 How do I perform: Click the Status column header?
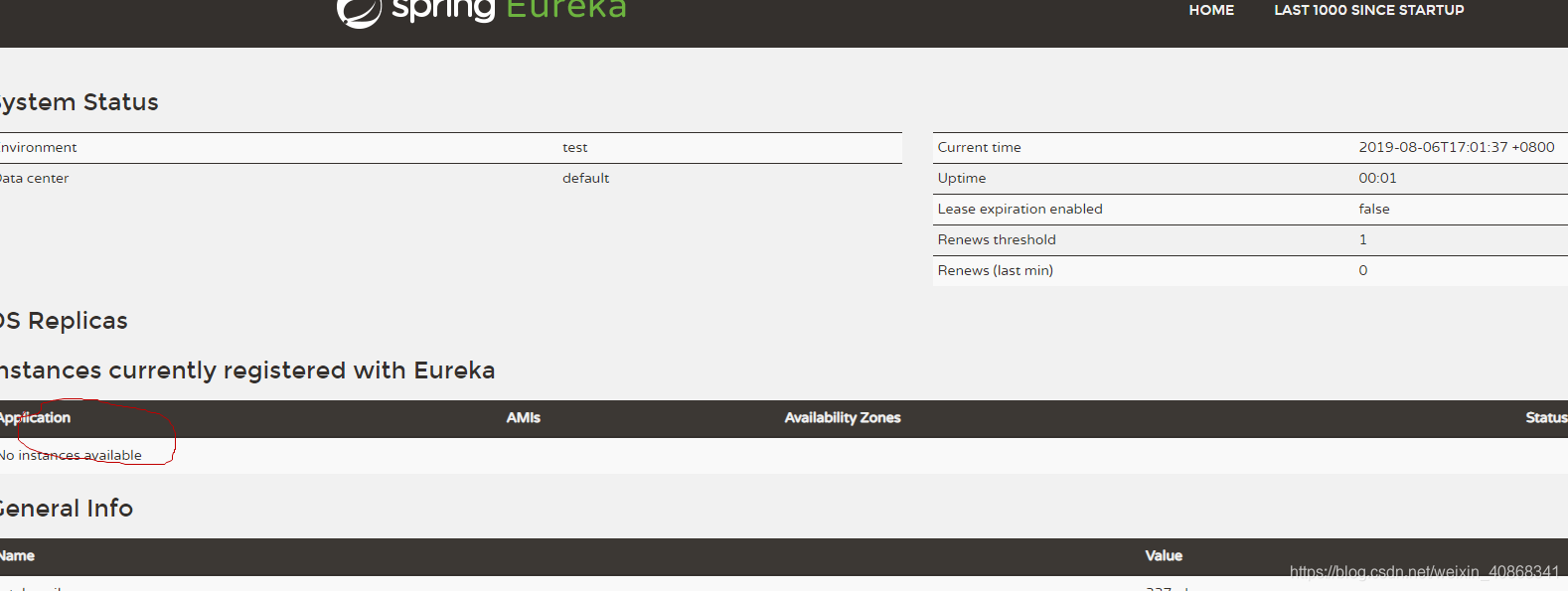pyautogui.click(x=1546, y=418)
